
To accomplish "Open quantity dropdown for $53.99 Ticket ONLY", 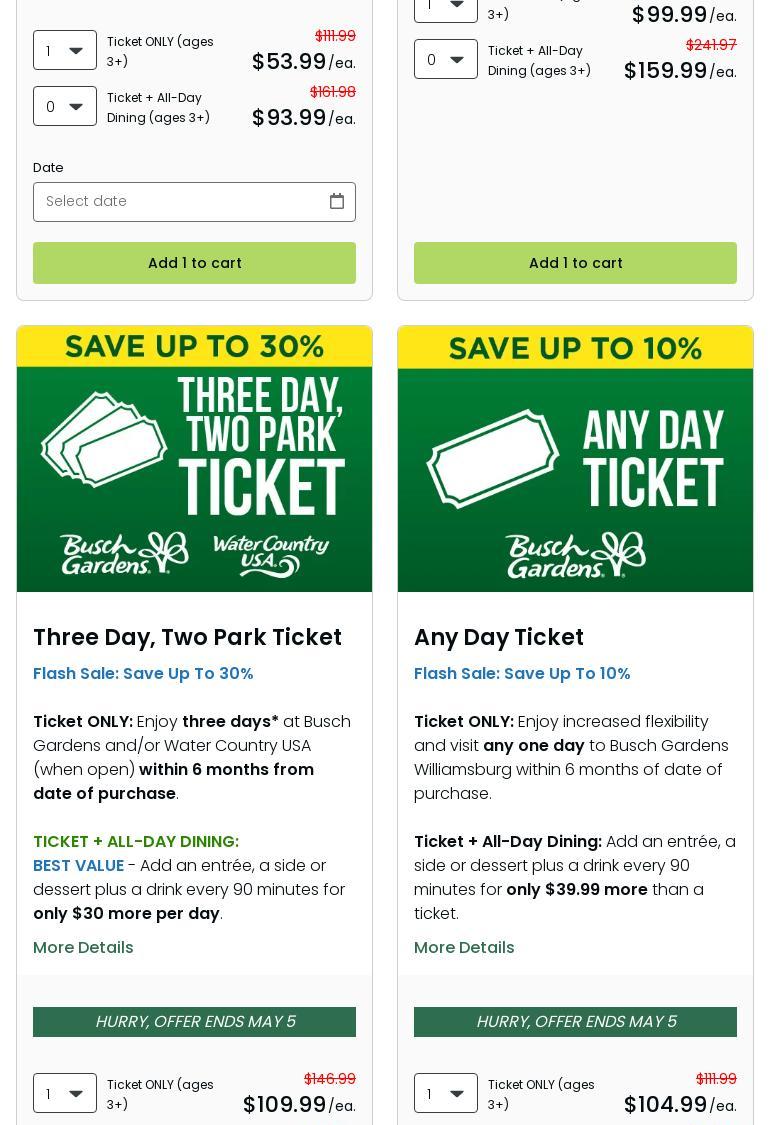I will 65,50.
